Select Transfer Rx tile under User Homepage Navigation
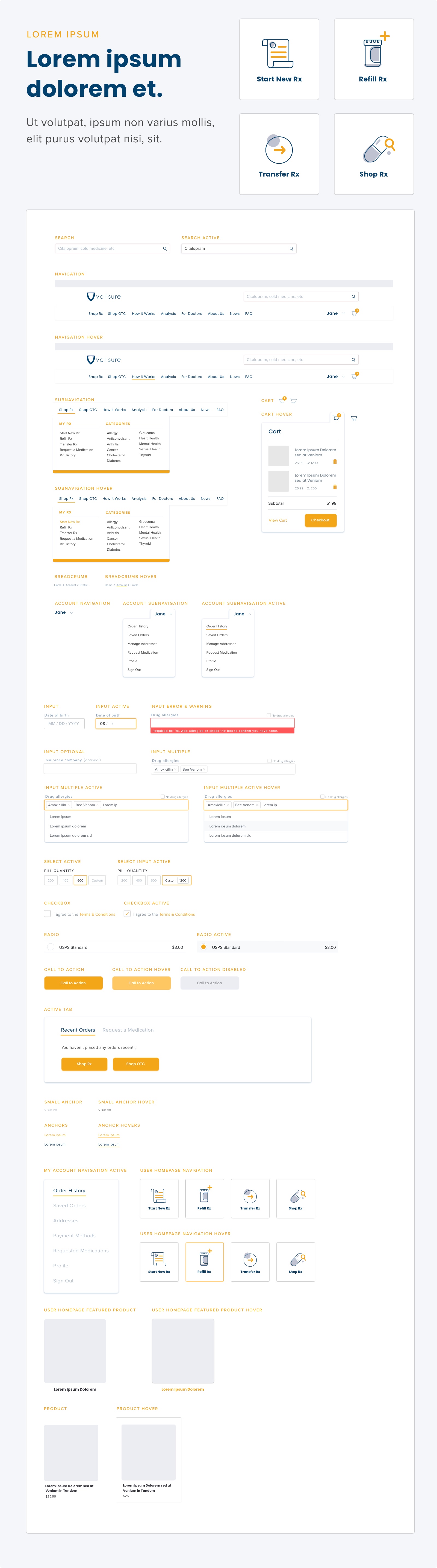Screen dimensions: 437x1568 [250, 1198]
